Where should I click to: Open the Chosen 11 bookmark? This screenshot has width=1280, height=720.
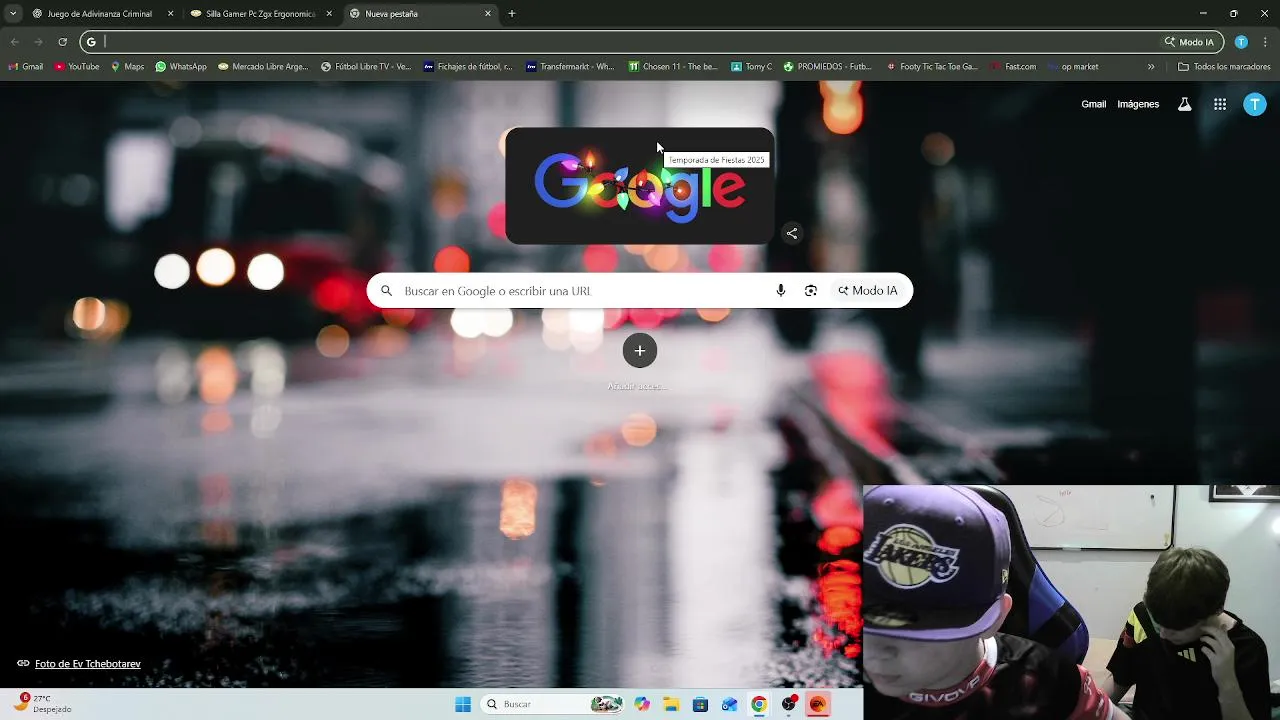click(x=673, y=67)
